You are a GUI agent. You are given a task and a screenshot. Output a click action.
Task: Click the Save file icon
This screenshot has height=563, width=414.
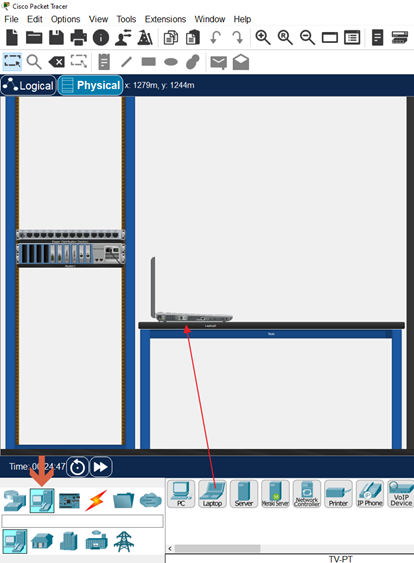click(x=56, y=37)
